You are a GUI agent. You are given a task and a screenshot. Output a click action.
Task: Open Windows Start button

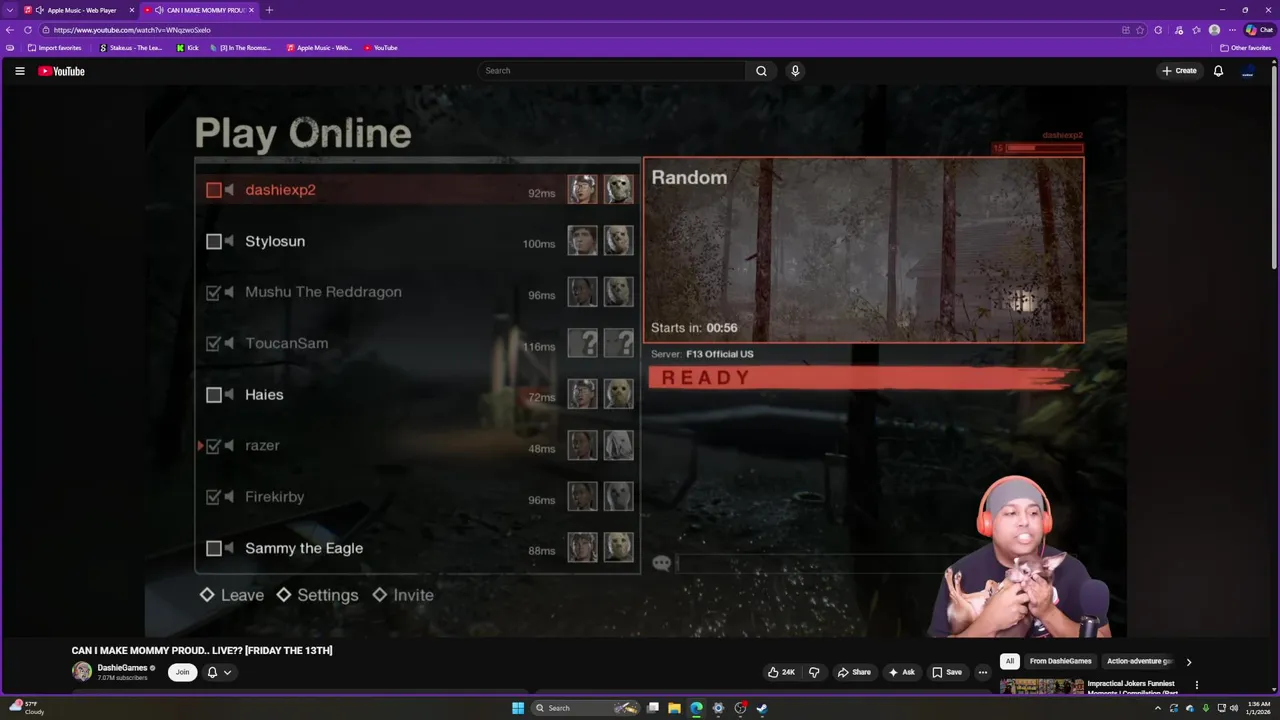point(518,708)
